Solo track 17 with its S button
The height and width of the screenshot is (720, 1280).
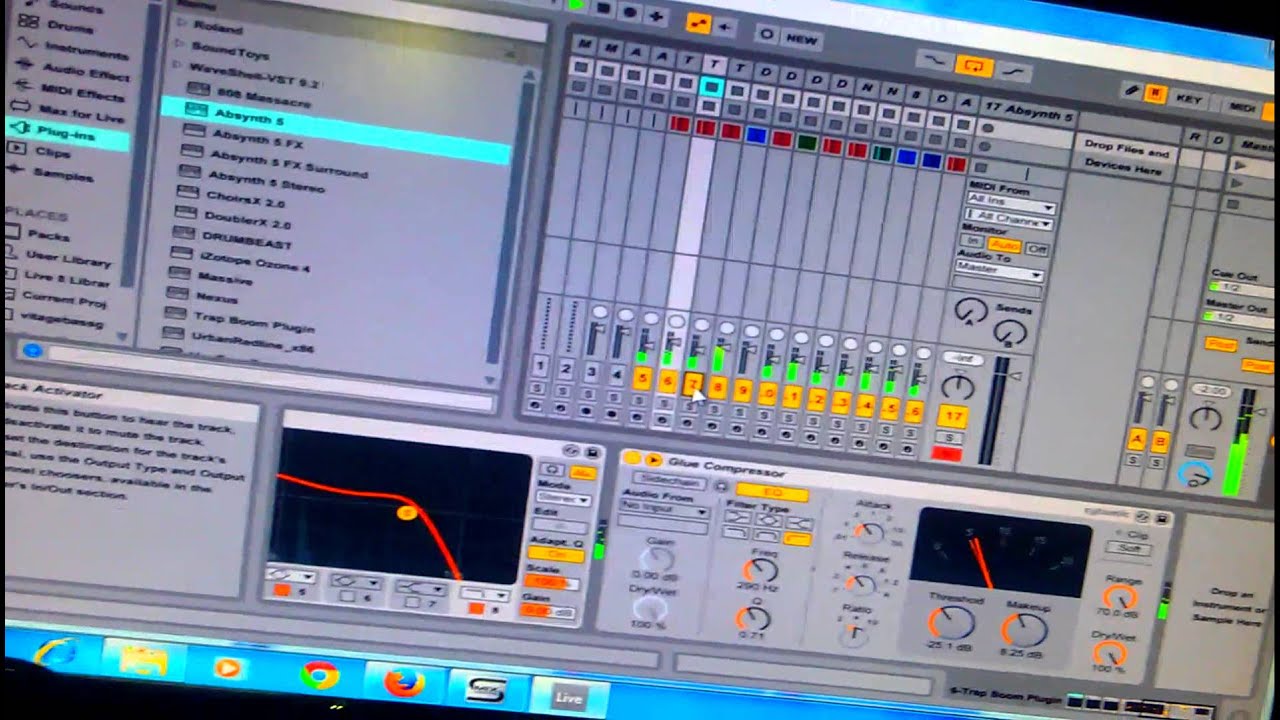click(x=947, y=438)
